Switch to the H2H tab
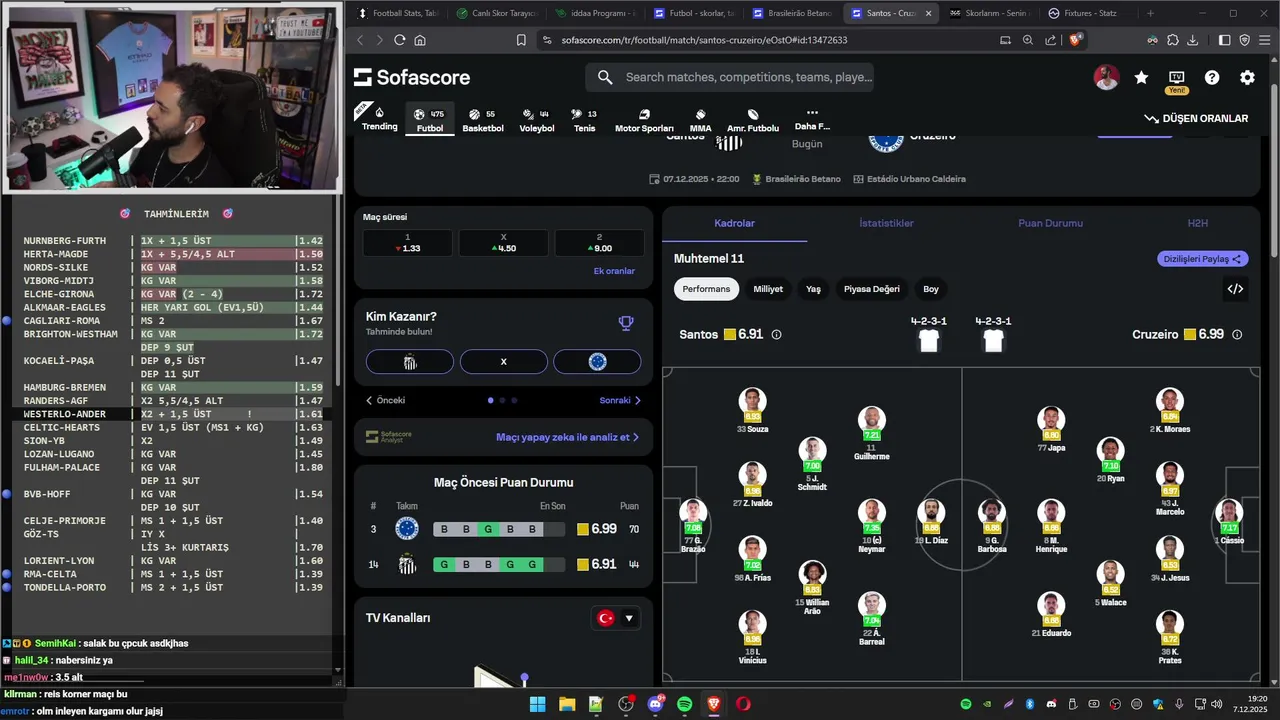 click(1197, 223)
